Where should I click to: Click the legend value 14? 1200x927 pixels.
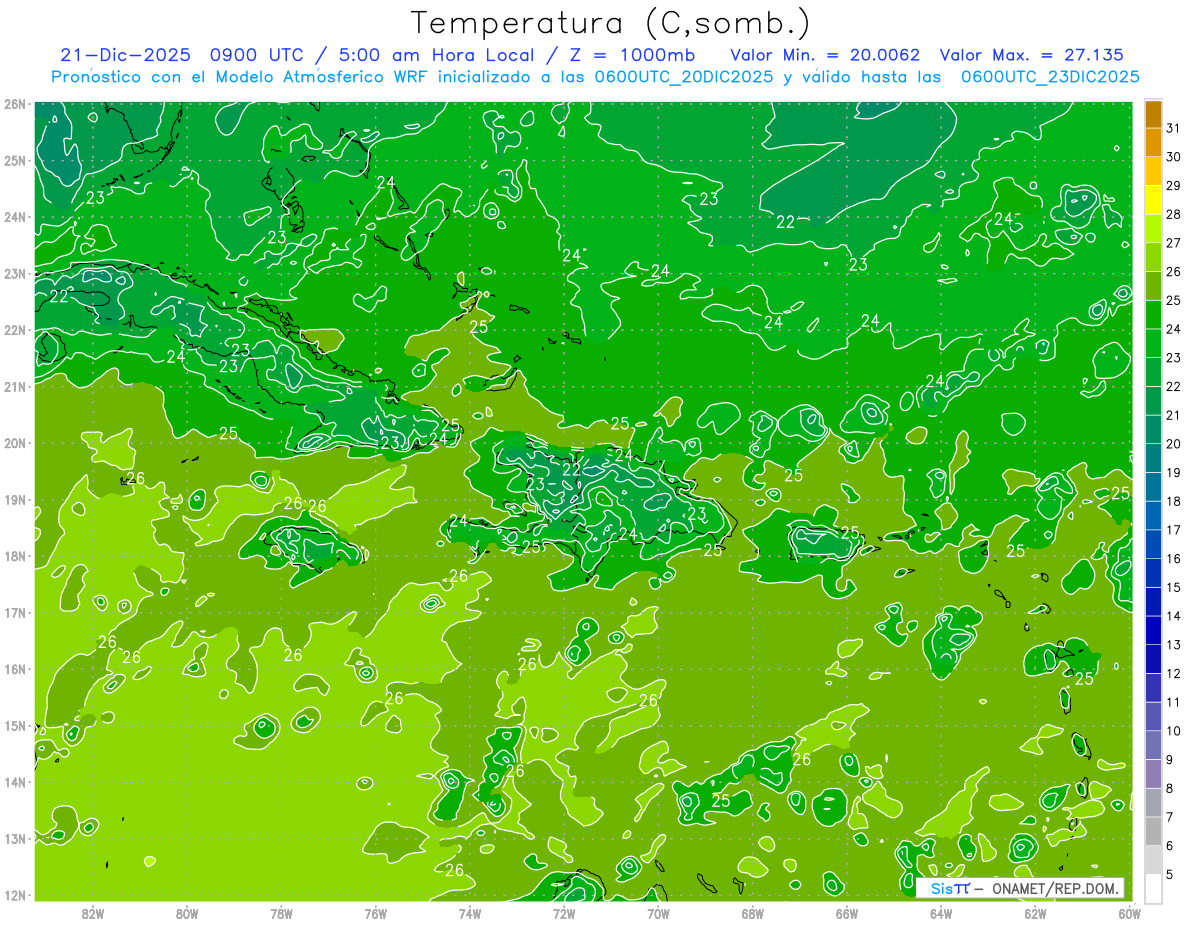coord(1174,616)
